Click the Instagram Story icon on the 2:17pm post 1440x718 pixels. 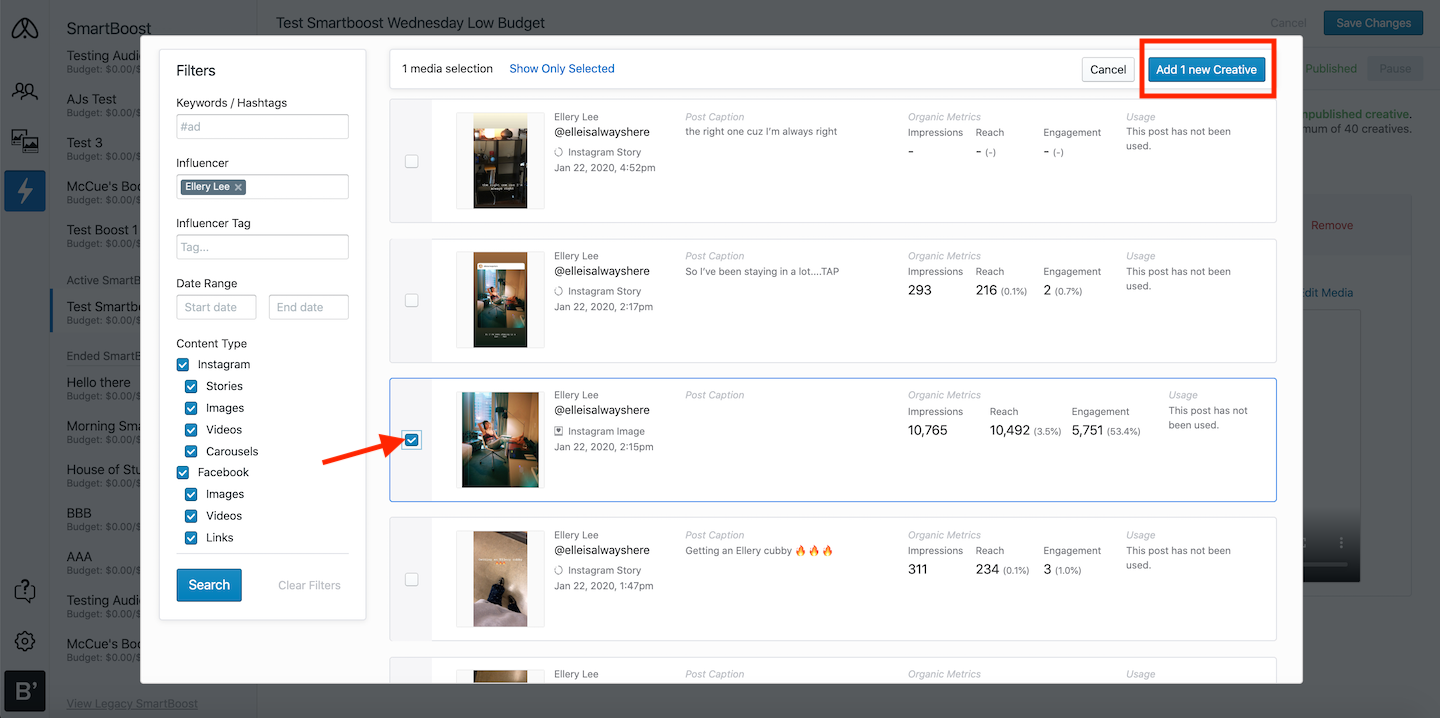pyautogui.click(x=558, y=292)
